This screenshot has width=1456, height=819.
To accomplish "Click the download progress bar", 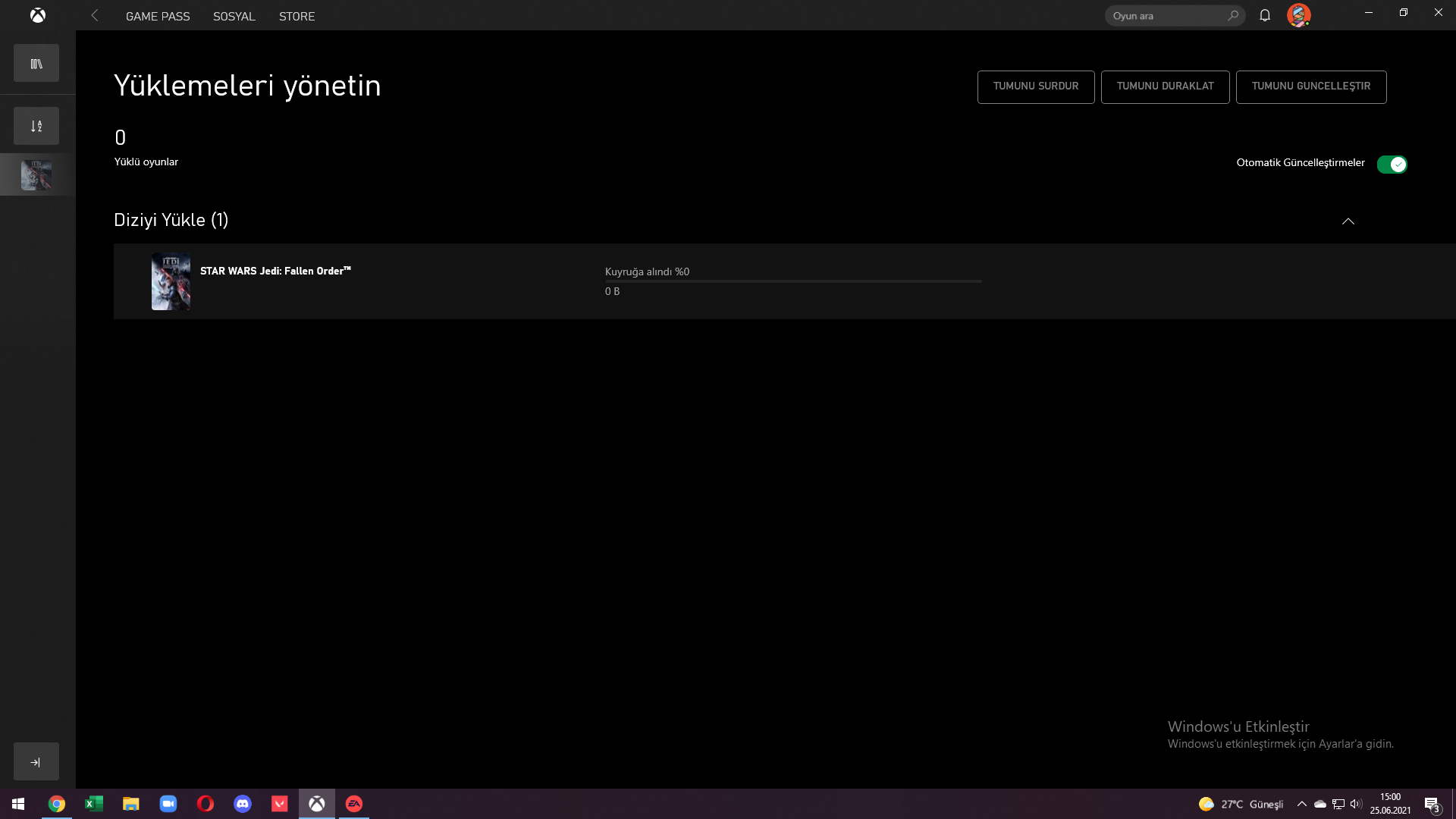I will (793, 281).
